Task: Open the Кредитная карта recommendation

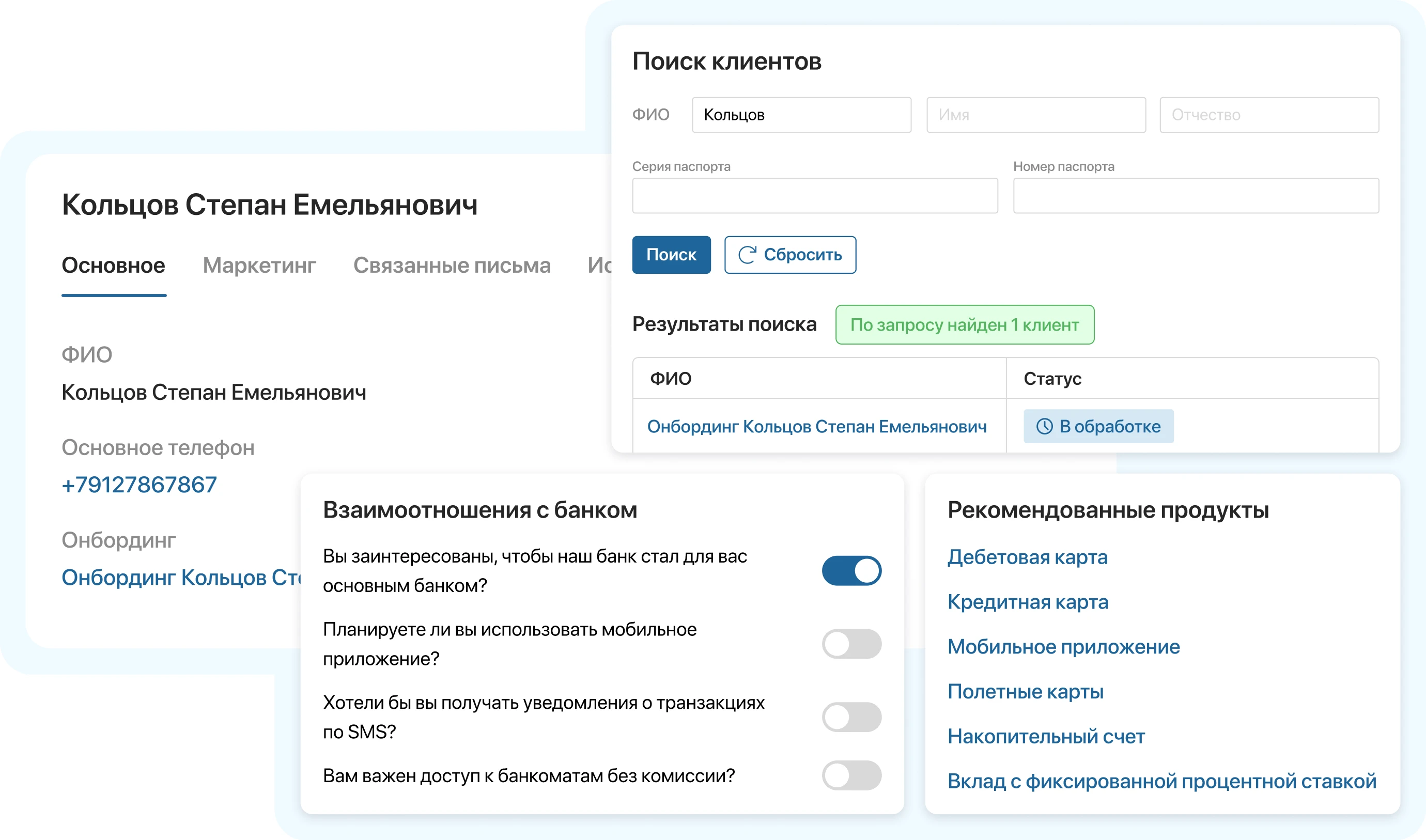Action: click(x=1028, y=602)
